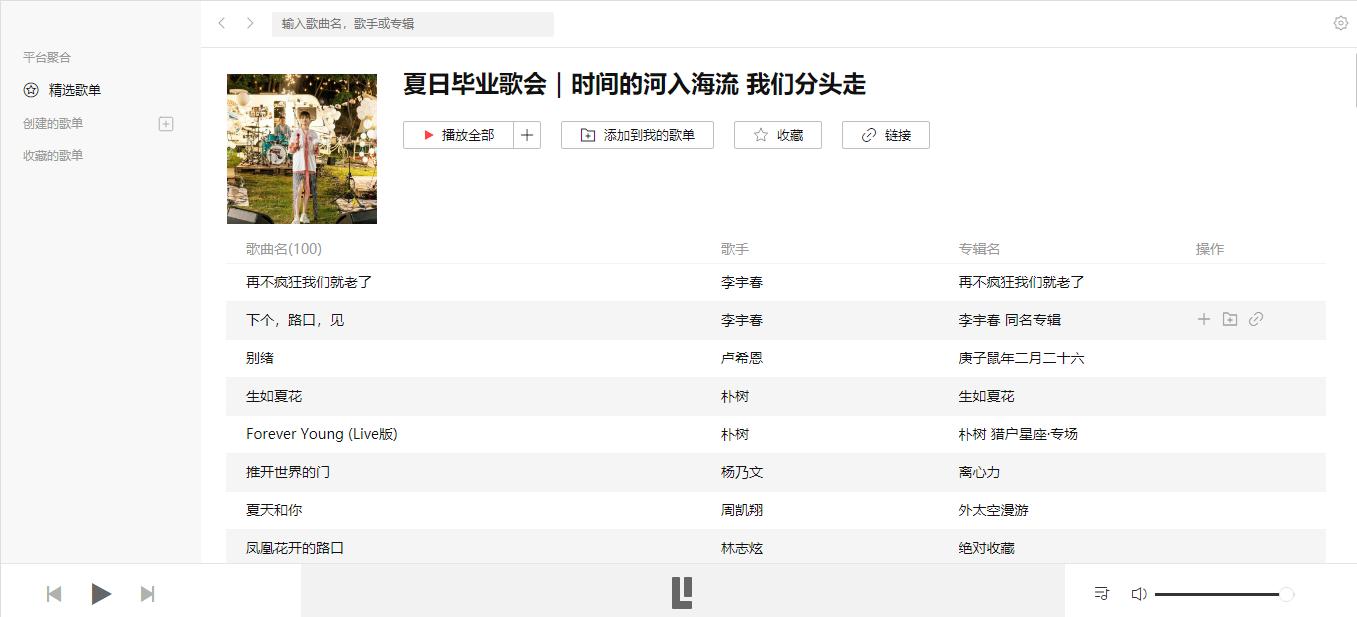
Task: Expand 创建的歌单 with the plus box
Action: pyautogui.click(x=165, y=122)
